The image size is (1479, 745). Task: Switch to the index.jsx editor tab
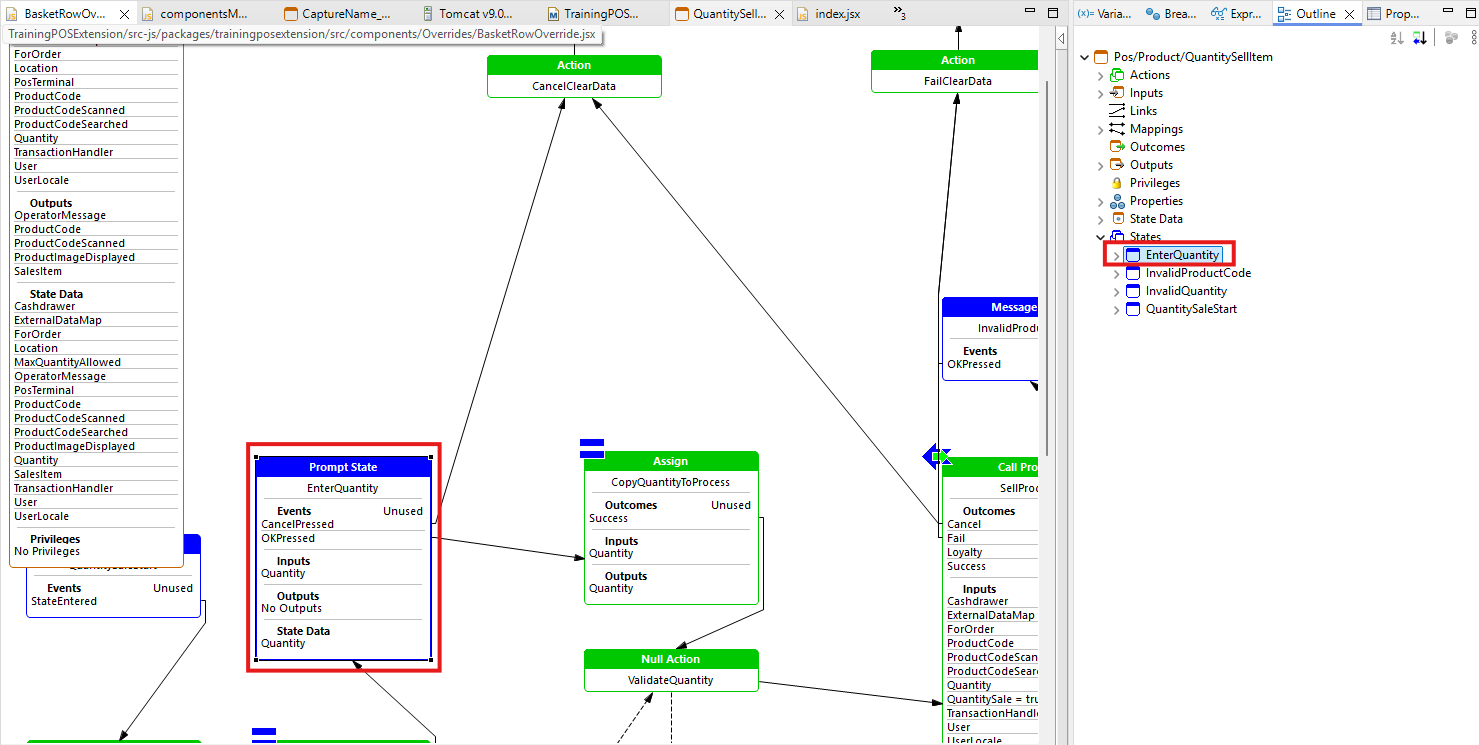point(836,14)
